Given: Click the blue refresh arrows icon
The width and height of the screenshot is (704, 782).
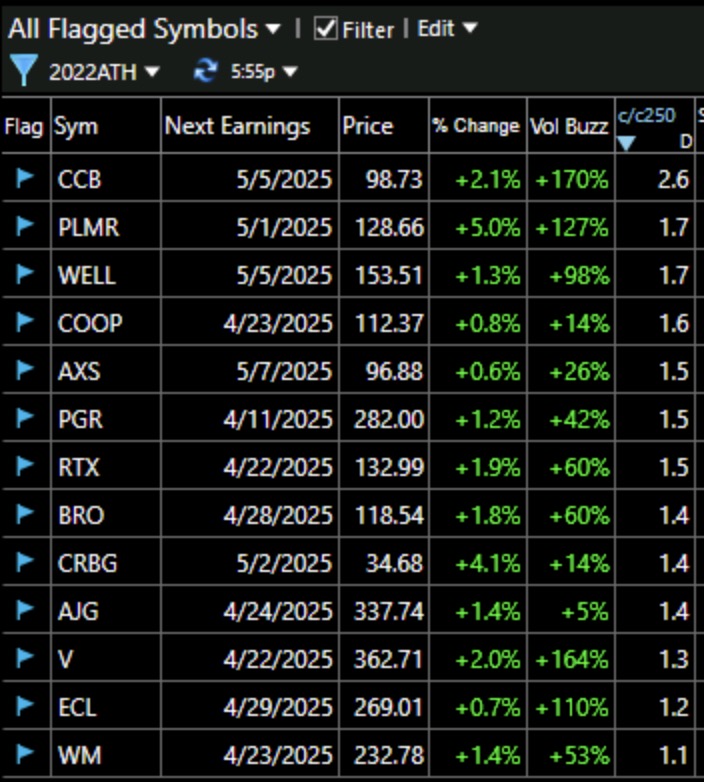Looking at the screenshot, I should click(x=205, y=70).
